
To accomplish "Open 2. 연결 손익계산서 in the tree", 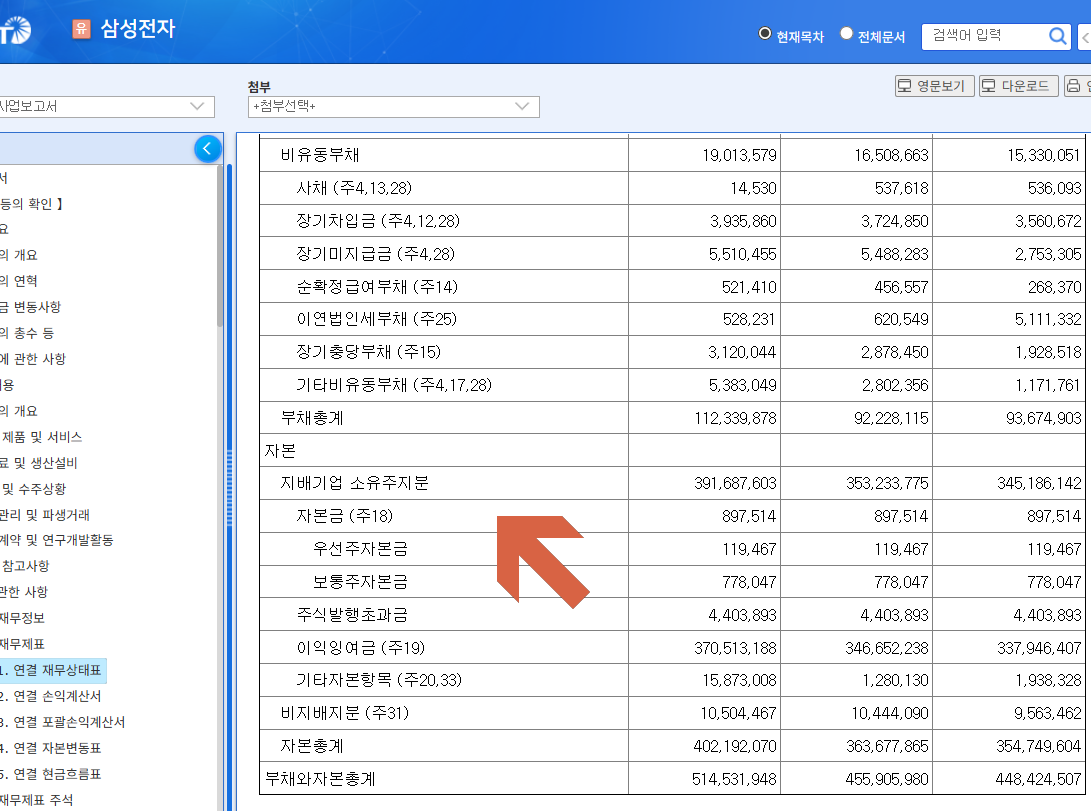I will (x=51, y=696).
